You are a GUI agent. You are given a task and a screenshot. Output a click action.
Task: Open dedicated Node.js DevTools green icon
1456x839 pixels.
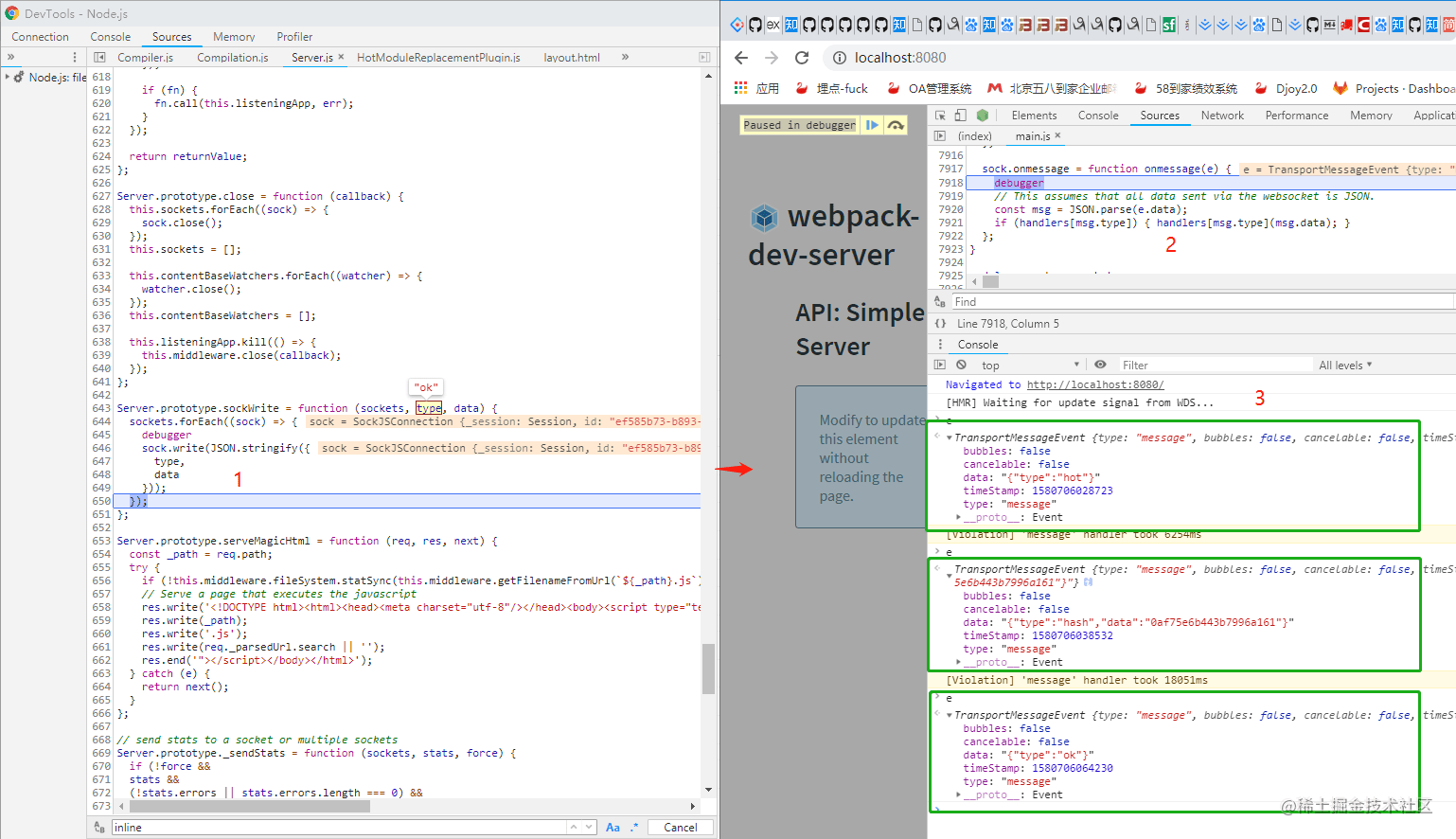(x=983, y=116)
